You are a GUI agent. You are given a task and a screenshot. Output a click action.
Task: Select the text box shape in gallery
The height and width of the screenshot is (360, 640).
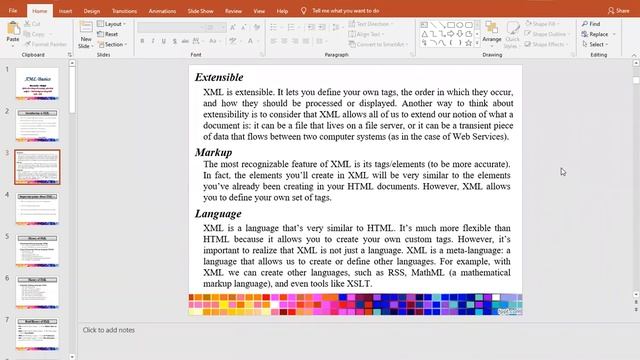click(424, 25)
